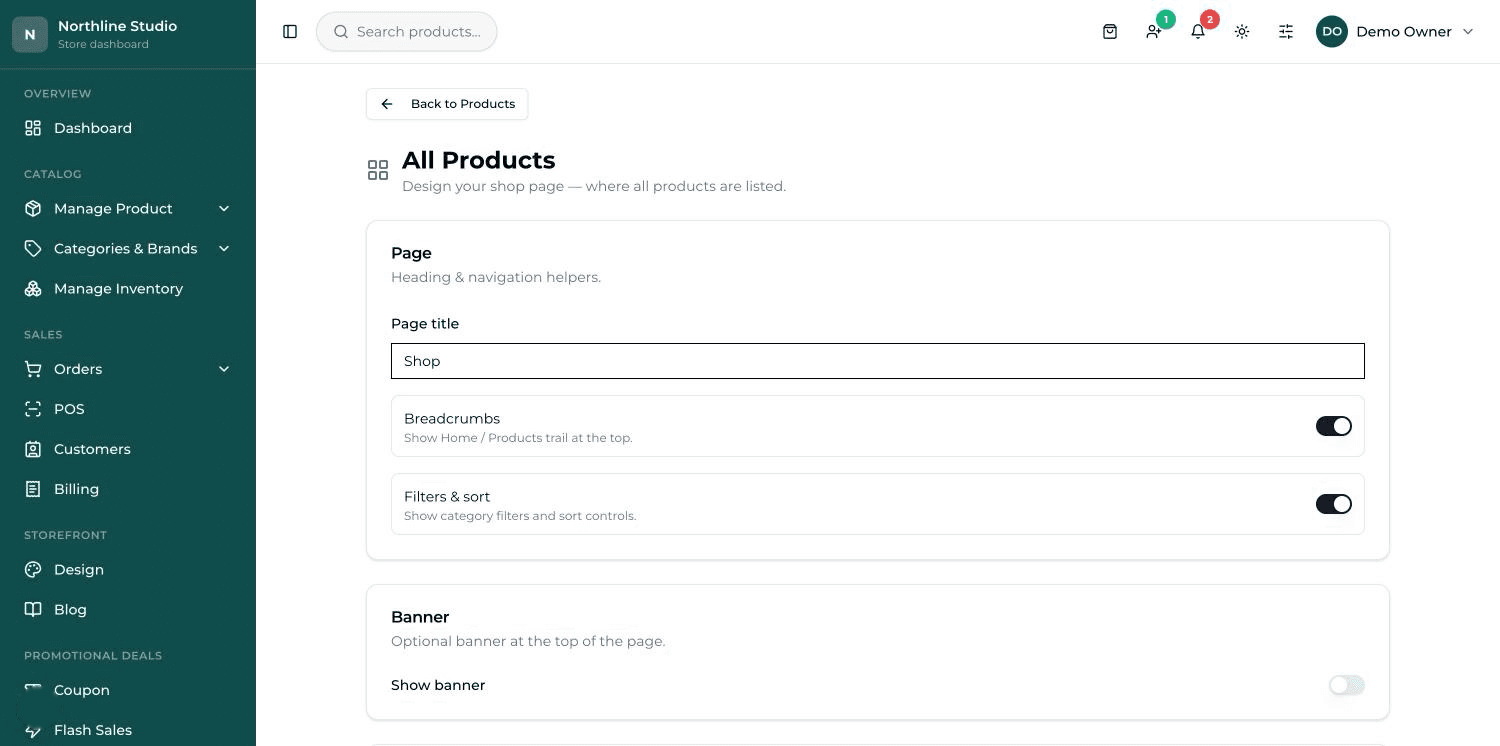Click the POS scan icon
The width and height of the screenshot is (1500, 746).
click(33, 409)
